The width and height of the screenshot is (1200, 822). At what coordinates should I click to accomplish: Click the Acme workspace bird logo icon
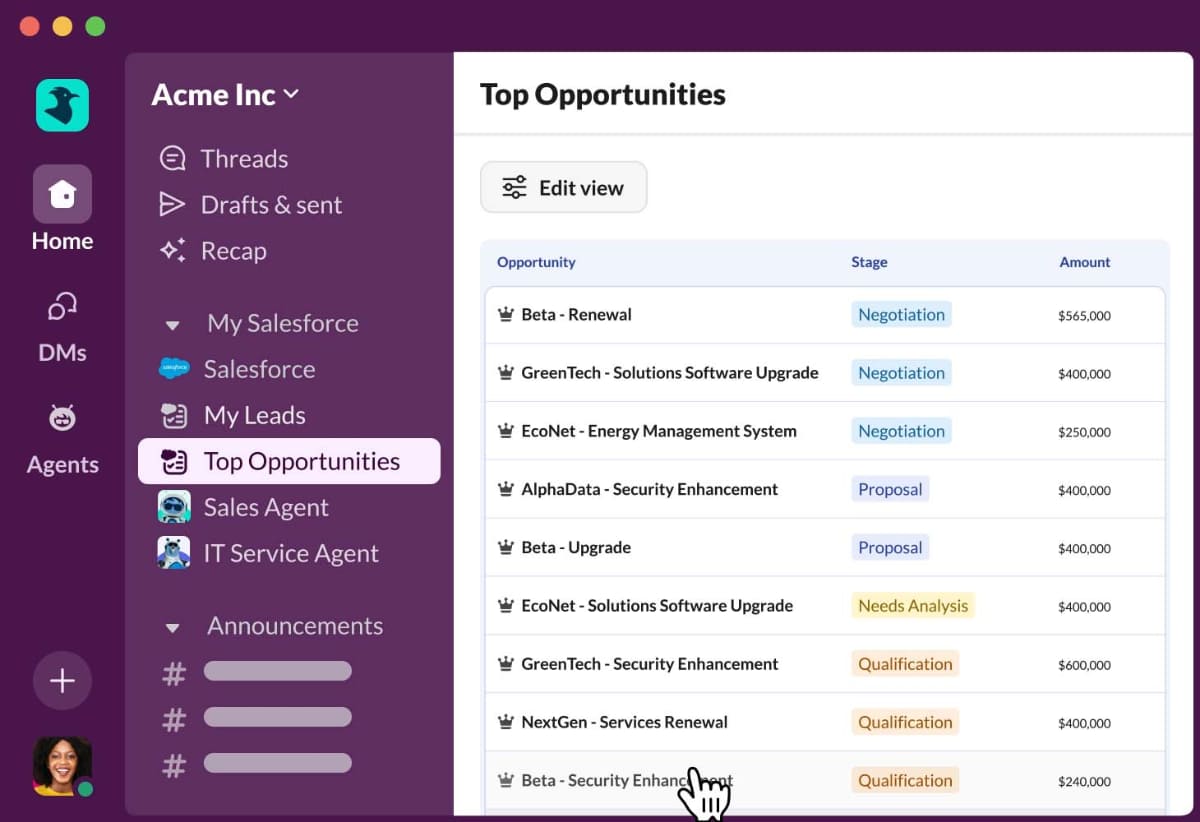pos(62,105)
